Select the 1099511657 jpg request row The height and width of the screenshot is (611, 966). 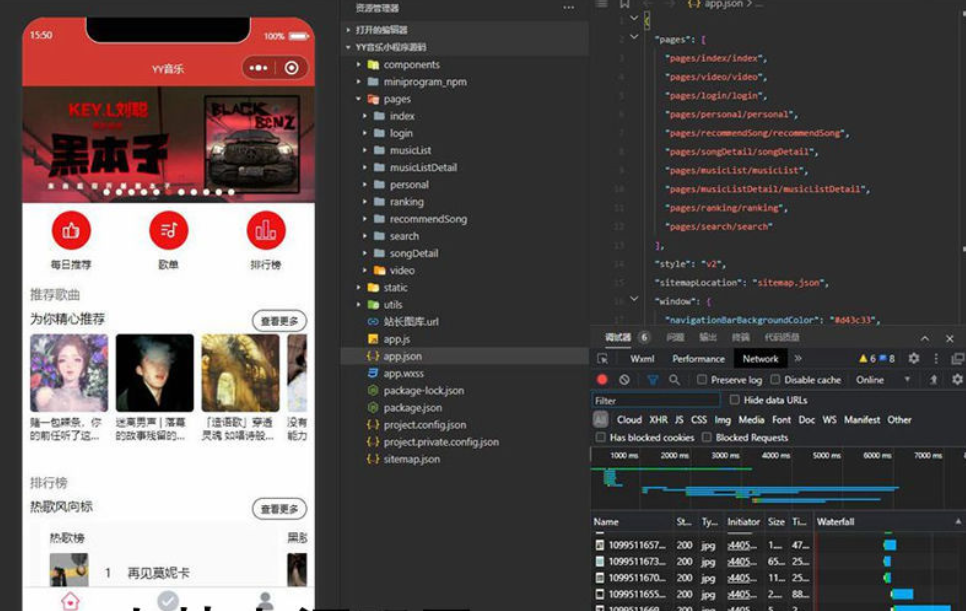pyautogui.click(x=701, y=545)
